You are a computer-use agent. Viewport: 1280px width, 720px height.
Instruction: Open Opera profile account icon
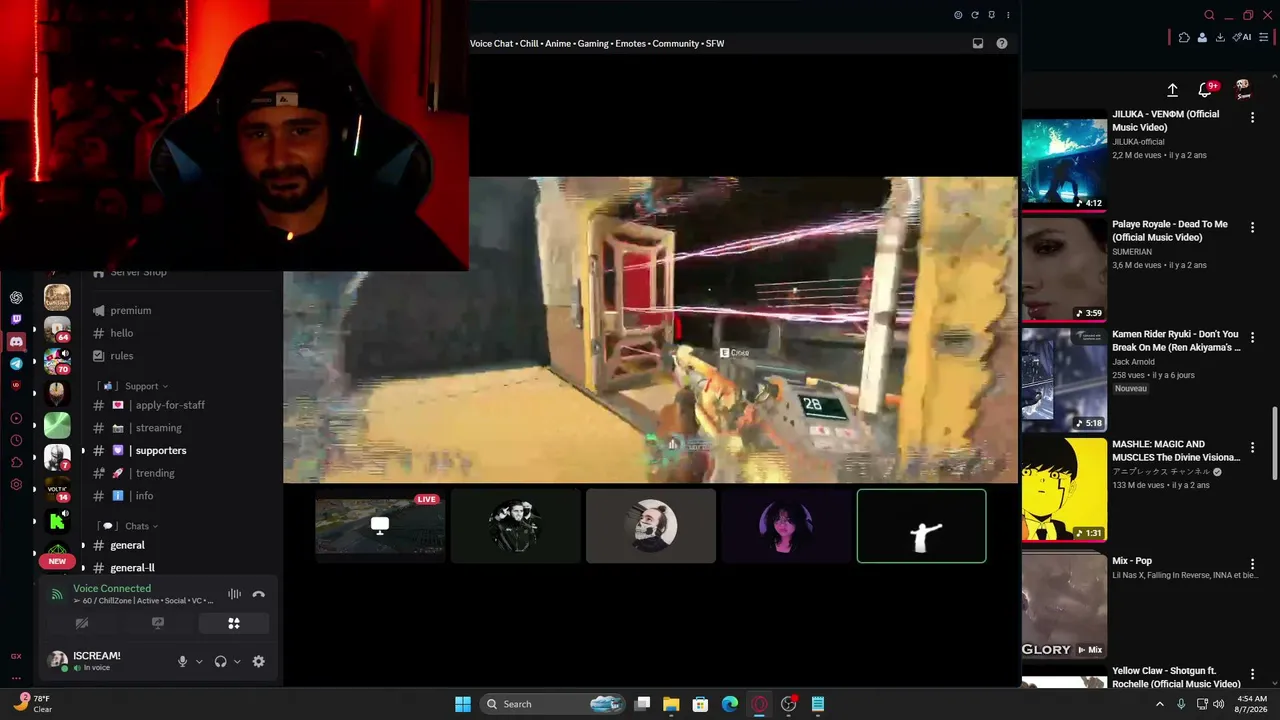pyautogui.click(x=1202, y=37)
